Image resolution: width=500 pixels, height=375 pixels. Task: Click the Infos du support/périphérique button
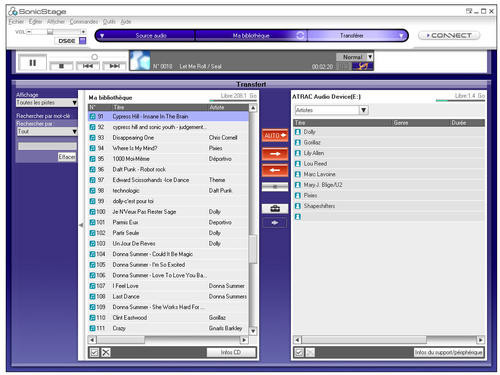coord(449,352)
